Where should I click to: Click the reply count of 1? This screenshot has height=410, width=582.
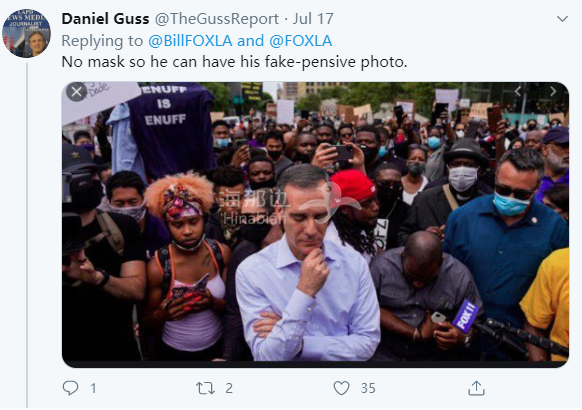point(93,388)
